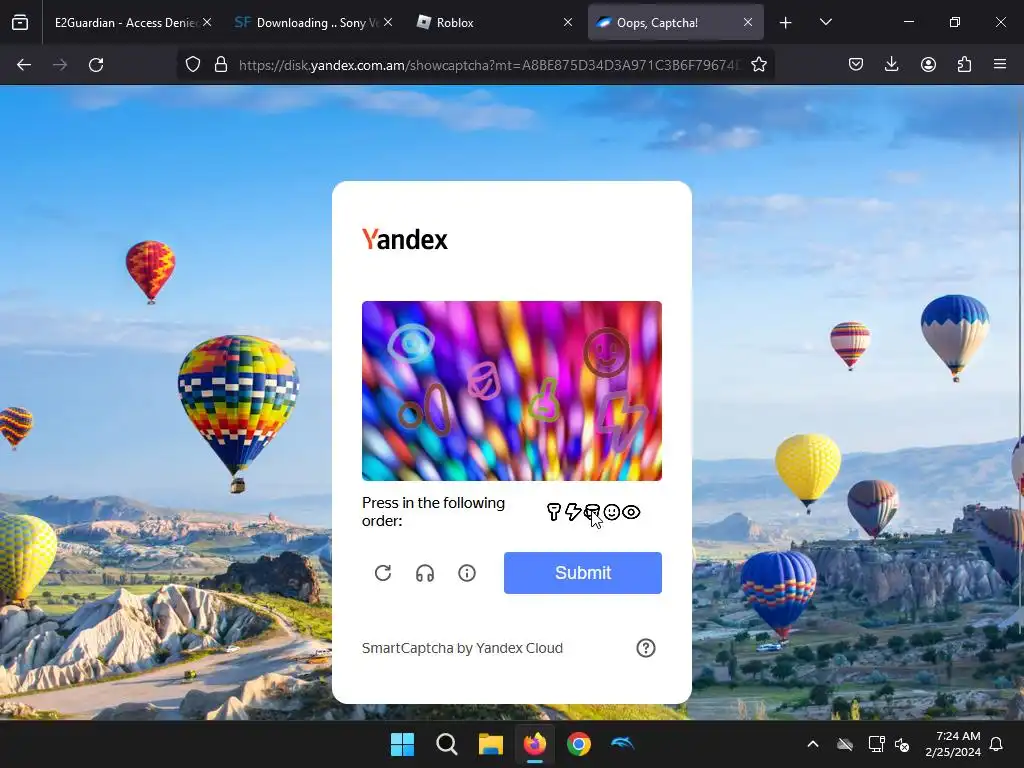
Task: Save page to Pocket
Action: coord(856,65)
